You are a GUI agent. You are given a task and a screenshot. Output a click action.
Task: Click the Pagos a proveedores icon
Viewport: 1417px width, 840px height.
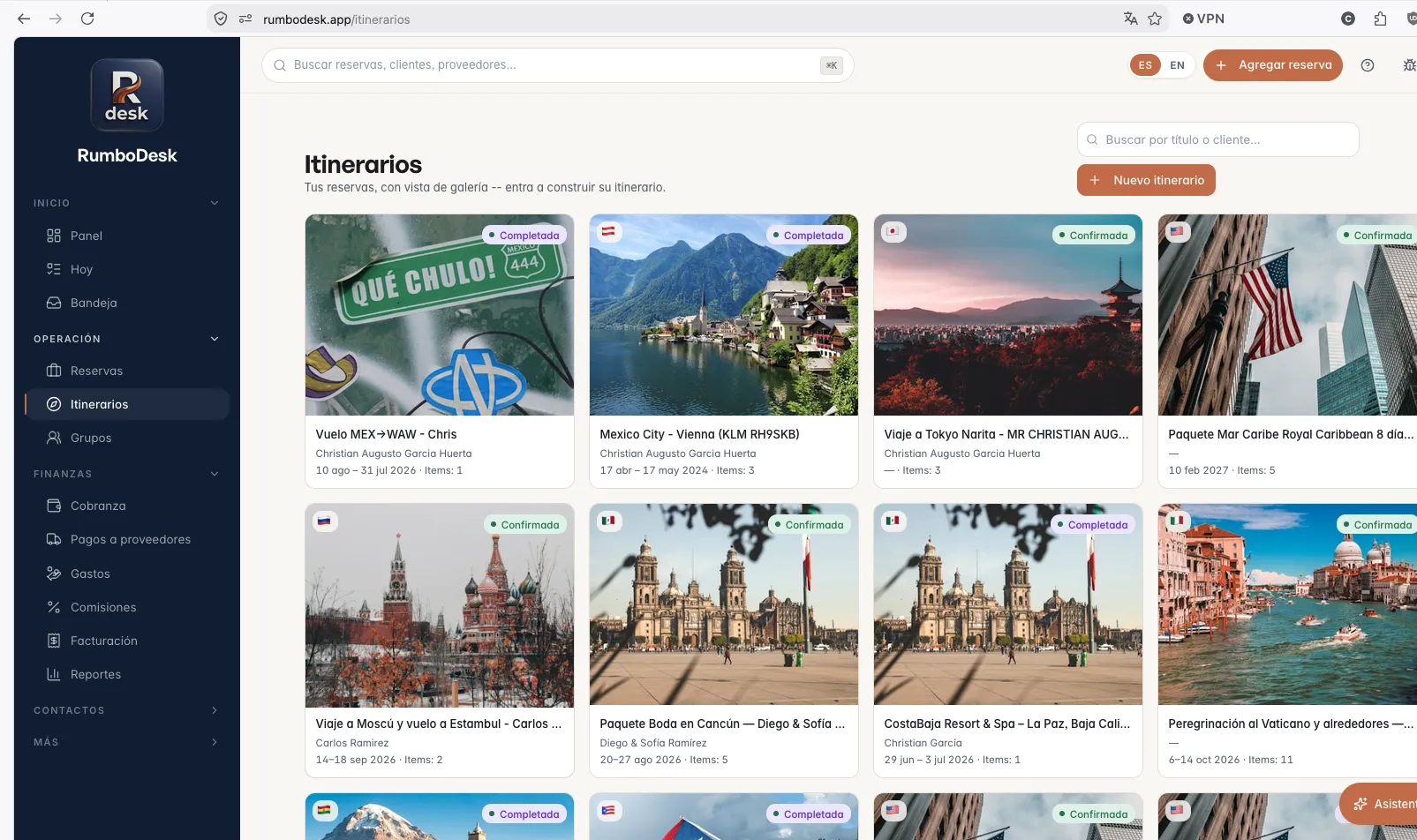click(x=54, y=539)
